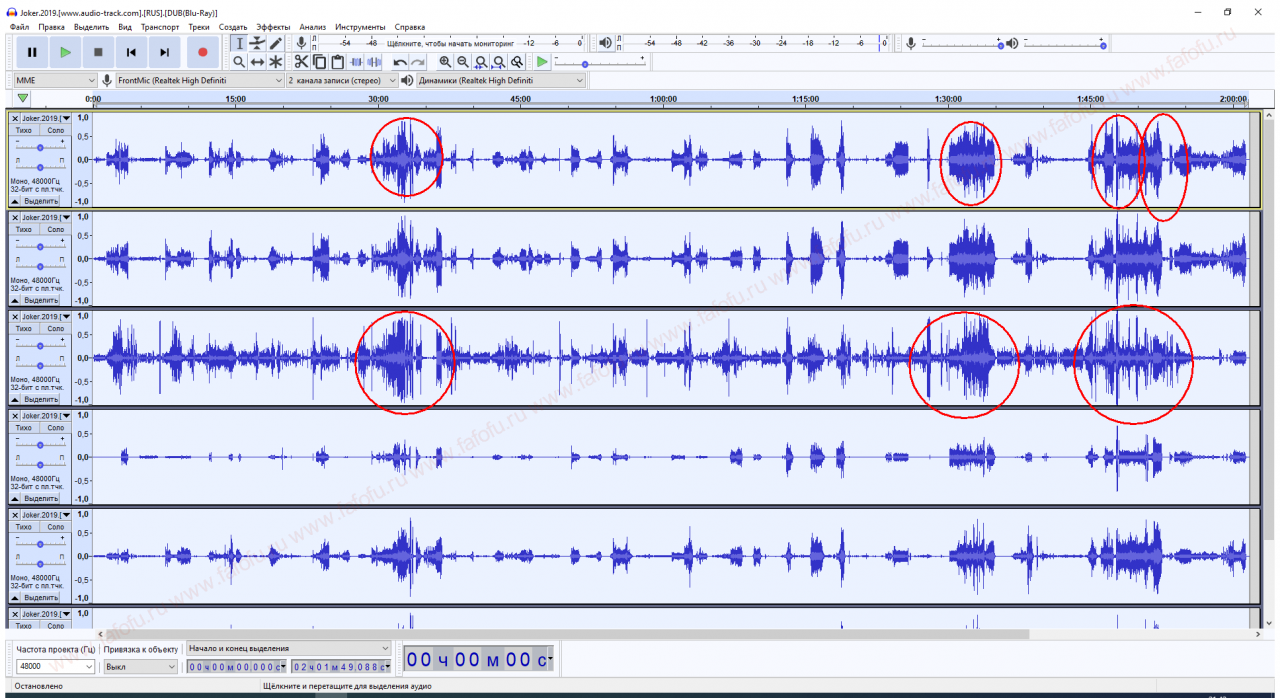
Task: Click the recording meter microphone icon
Action: point(301,43)
